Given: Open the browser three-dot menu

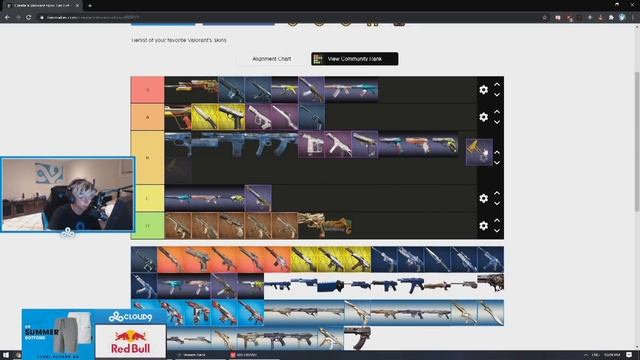Looking at the screenshot, I should coord(633,18).
